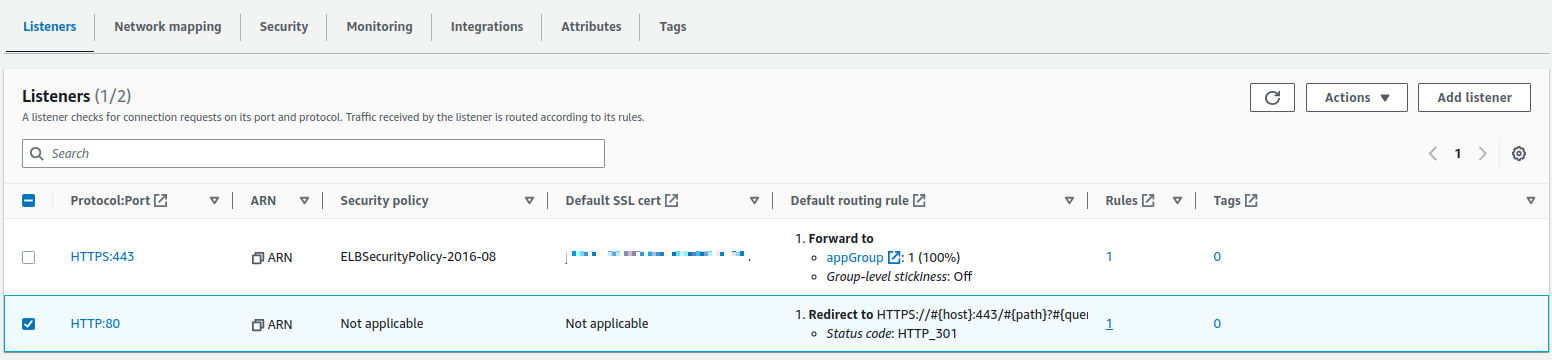Click Status code: HTTP_301 text
The width and height of the screenshot is (1552, 360).
point(891,334)
